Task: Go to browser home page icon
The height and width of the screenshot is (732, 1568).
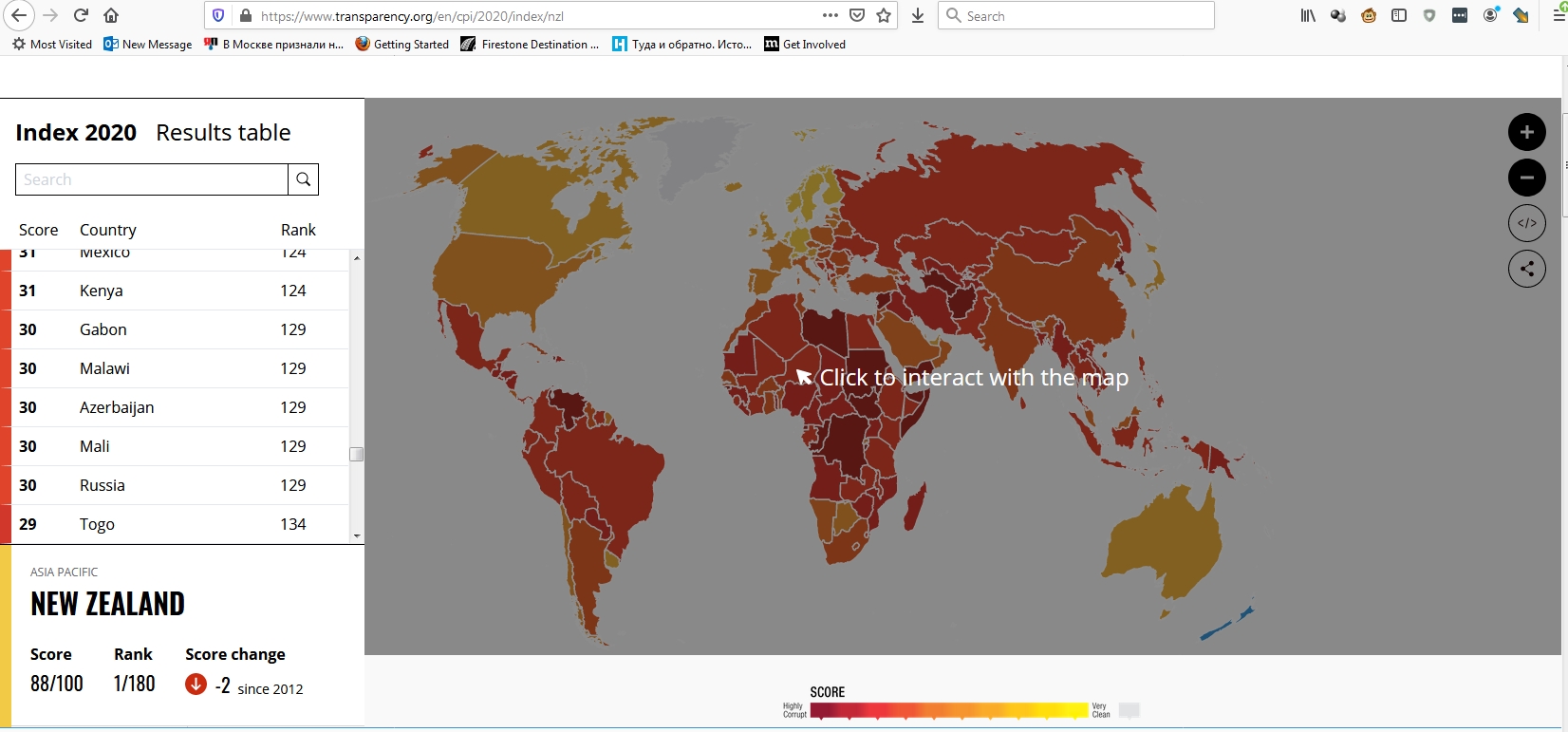Action: (x=111, y=15)
